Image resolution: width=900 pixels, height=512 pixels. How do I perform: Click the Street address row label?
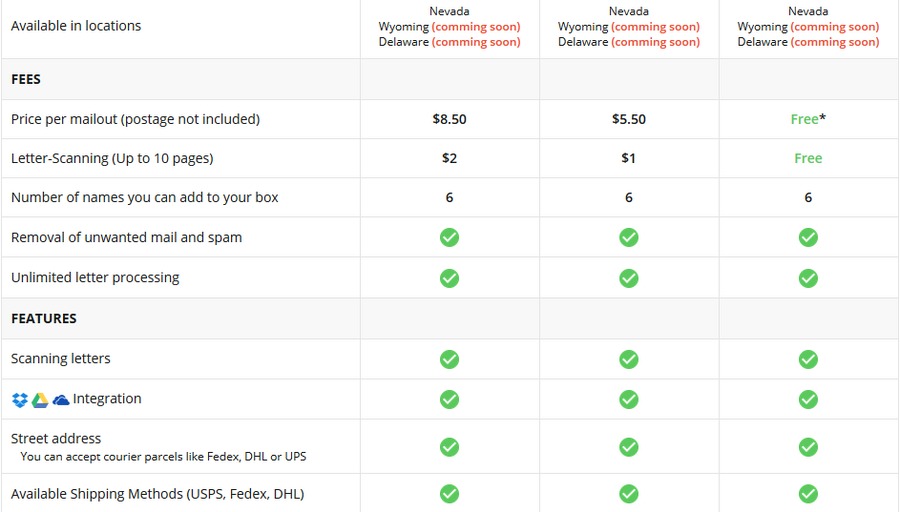pos(56,439)
